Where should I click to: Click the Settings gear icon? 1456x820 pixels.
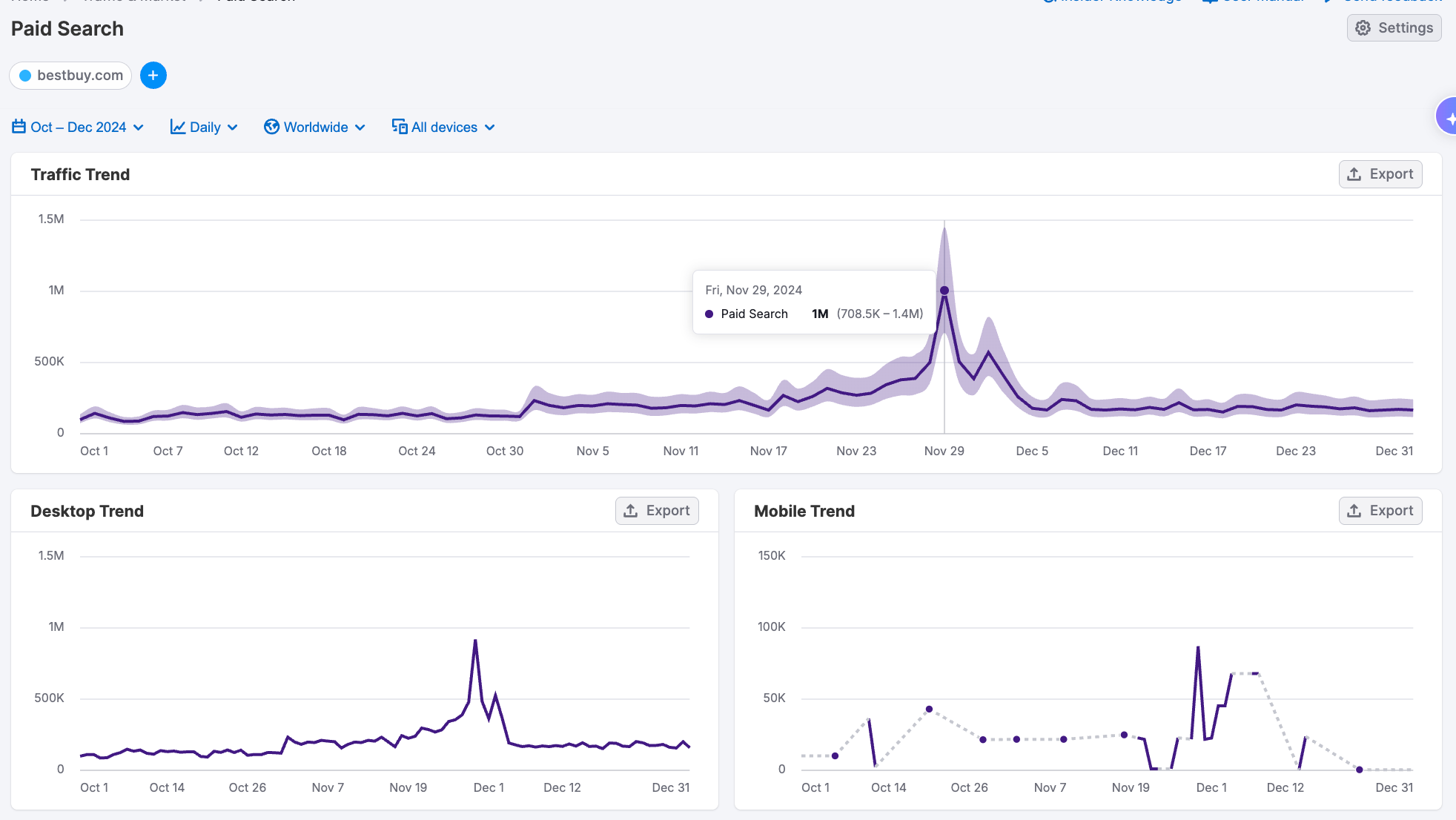tap(1363, 28)
